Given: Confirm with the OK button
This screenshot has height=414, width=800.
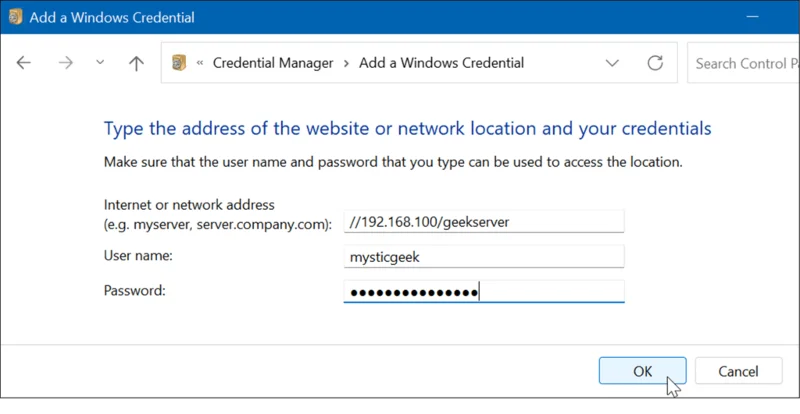Looking at the screenshot, I should pyautogui.click(x=642, y=371).
